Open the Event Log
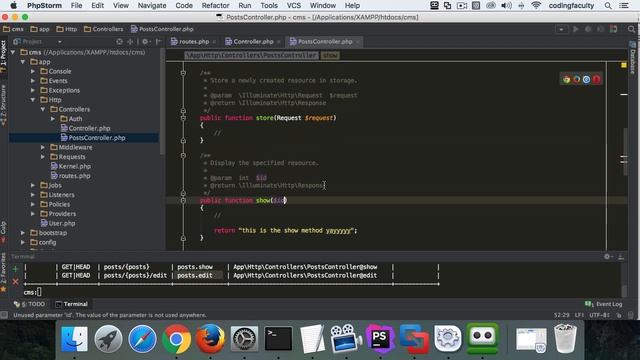 click(604, 304)
